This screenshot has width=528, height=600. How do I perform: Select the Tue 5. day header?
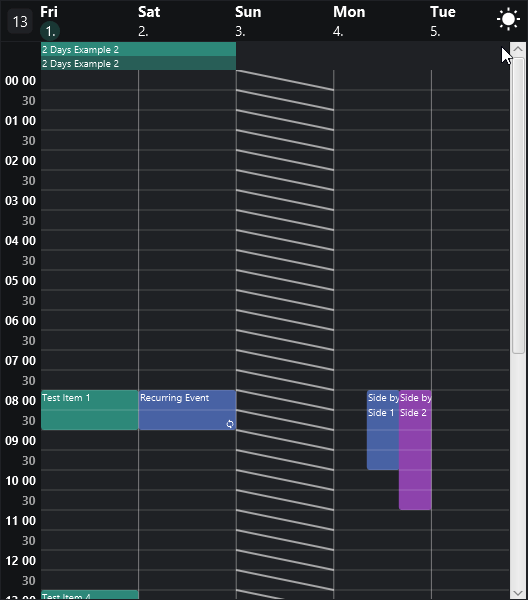(443, 21)
